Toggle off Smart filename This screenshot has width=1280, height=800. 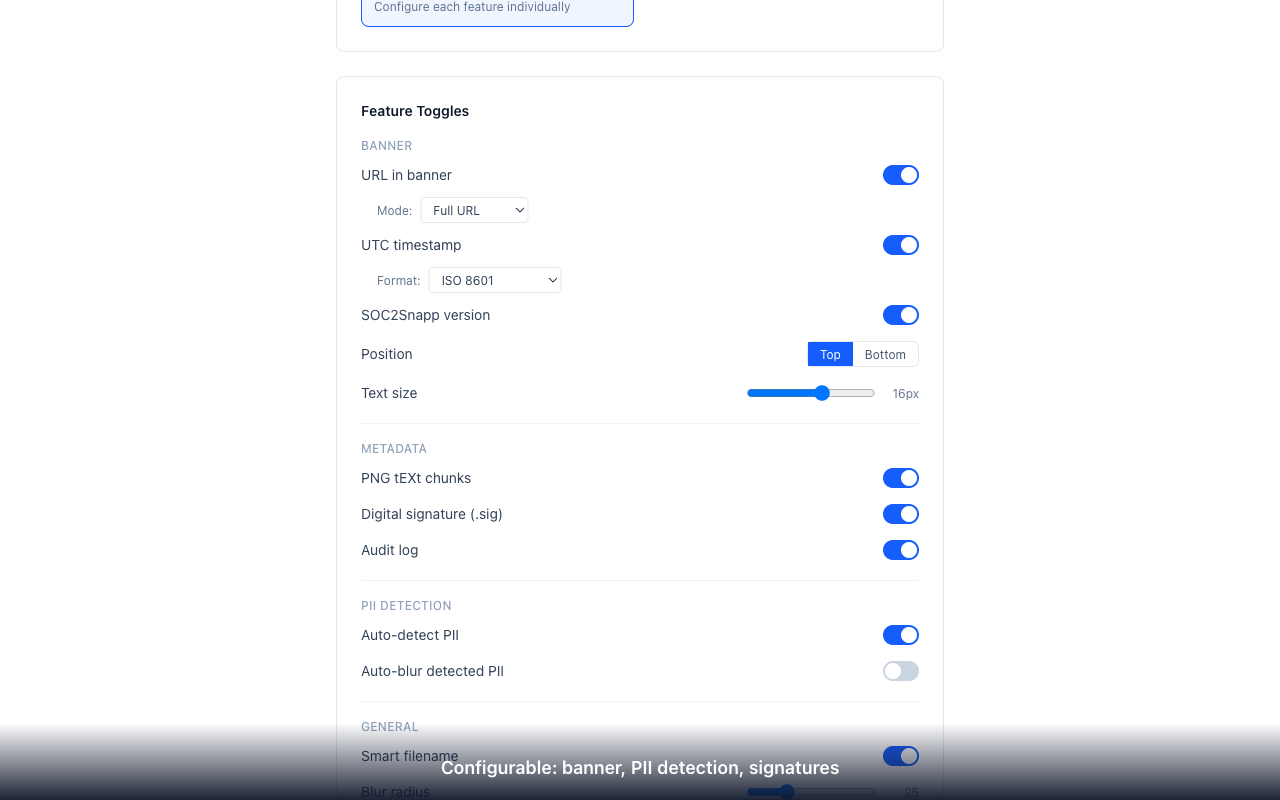pos(900,755)
